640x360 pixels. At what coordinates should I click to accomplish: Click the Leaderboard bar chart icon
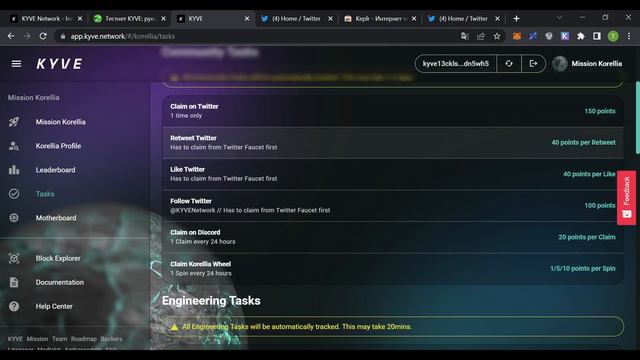click(x=14, y=170)
